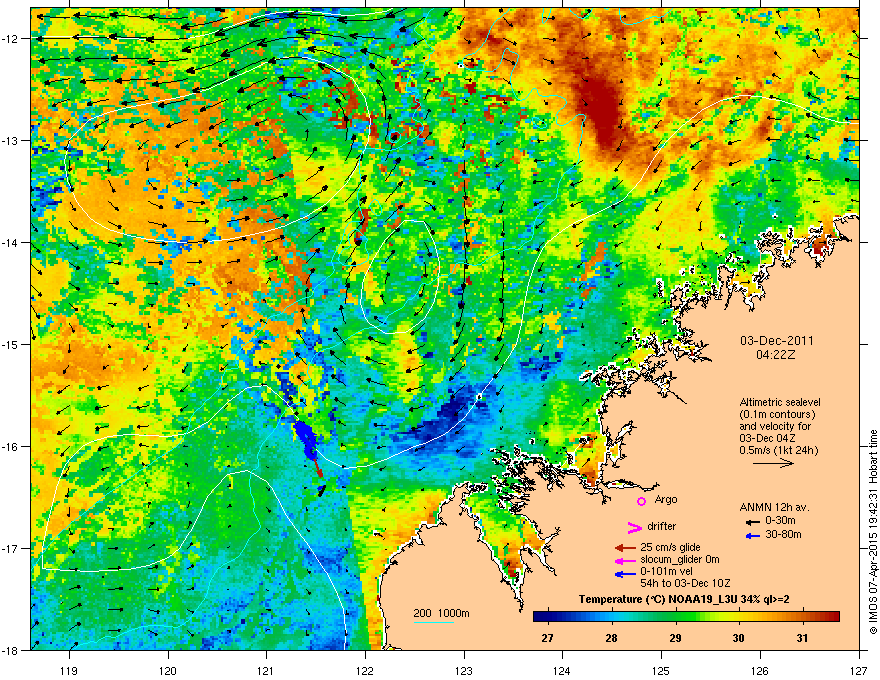Click the '0-101m vel' legend label
Viewport: 880px width, 680px height.
tap(667, 571)
